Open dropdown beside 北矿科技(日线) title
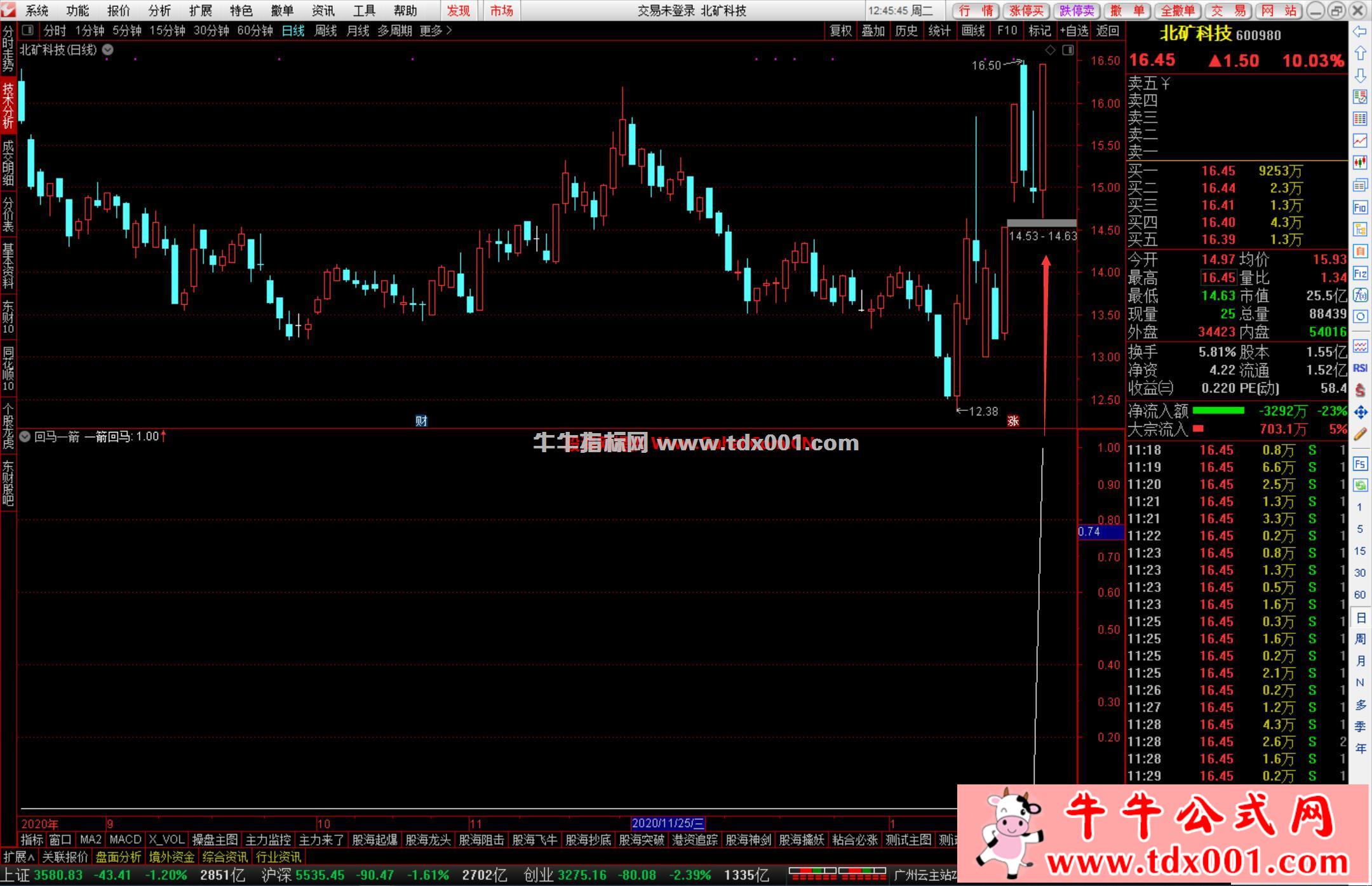1372x886 pixels. click(x=108, y=50)
